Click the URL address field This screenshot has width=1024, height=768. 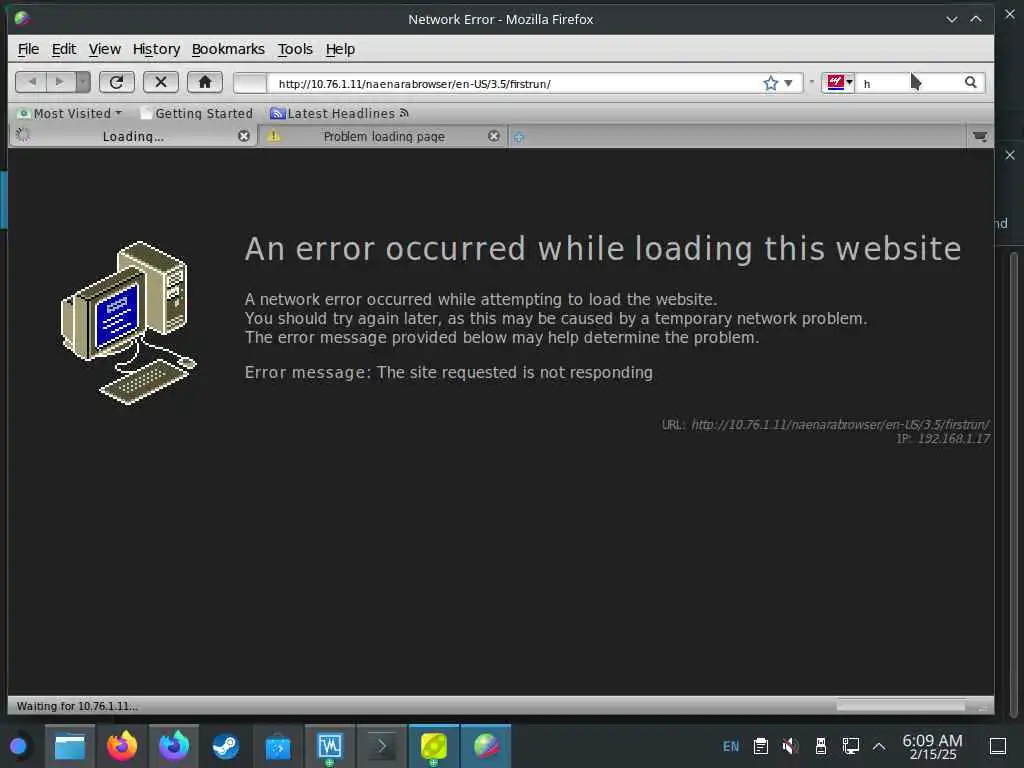(516, 84)
